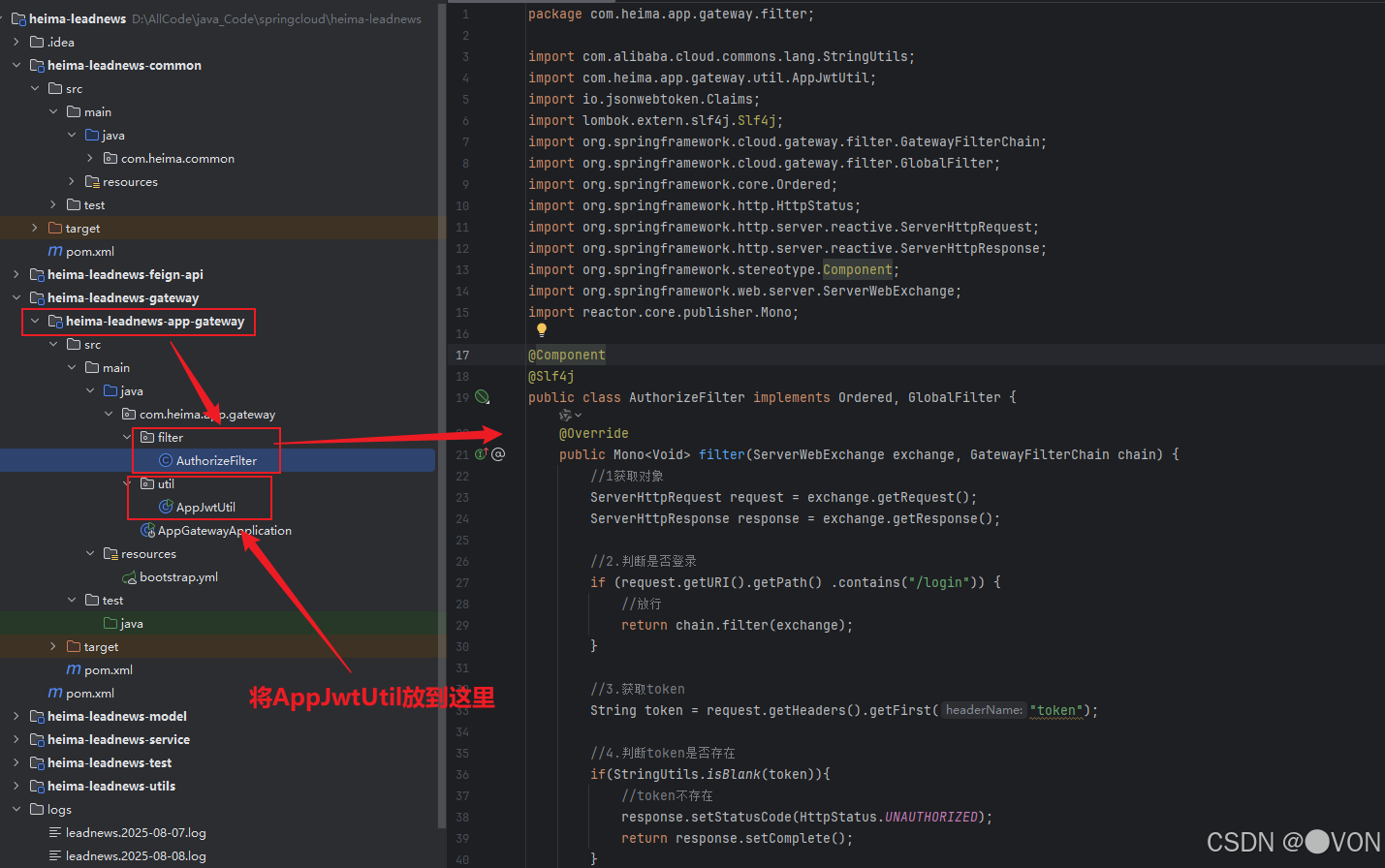Click the @Override annotation
Screen dimensions: 1385x868
(594, 434)
